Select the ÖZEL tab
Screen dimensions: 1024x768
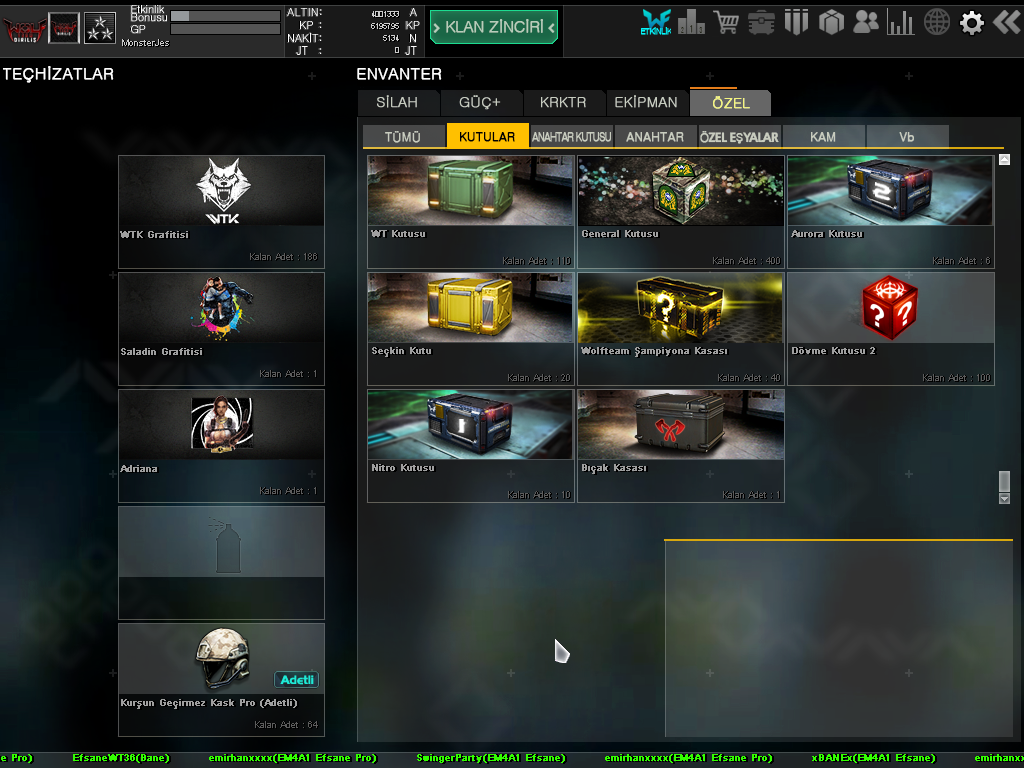click(730, 103)
